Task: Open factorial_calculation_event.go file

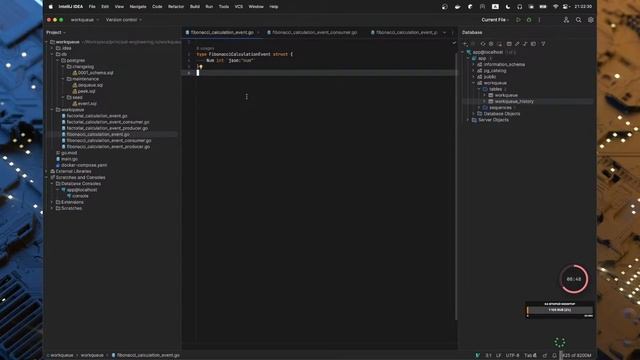Action: click(x=94, y=116)
